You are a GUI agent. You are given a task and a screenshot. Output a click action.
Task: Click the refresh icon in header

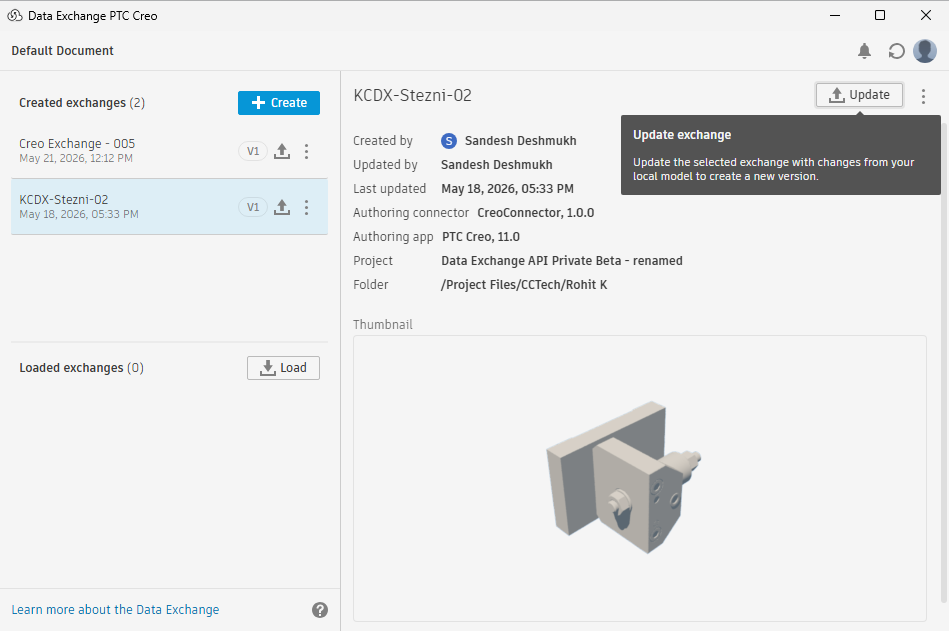[x=896, y=51]
